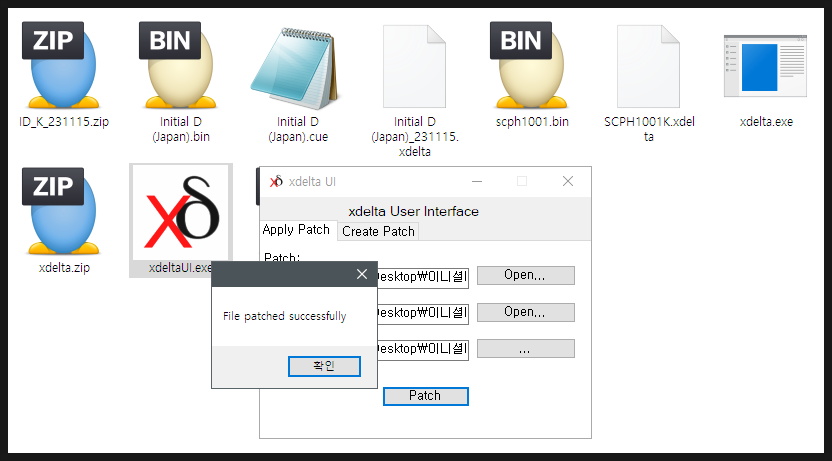
Task: Click the output file path input field
Action: point(423,350)
